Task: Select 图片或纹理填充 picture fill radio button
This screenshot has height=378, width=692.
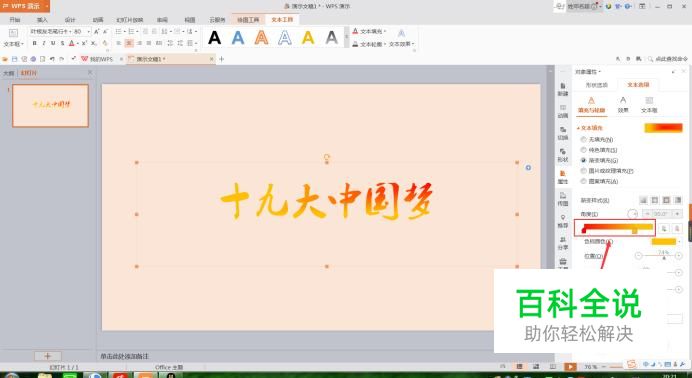Action: (584, 171)
